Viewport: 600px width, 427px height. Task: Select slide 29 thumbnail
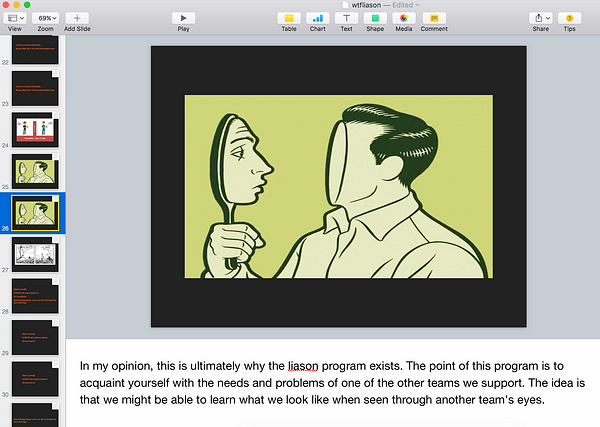pyautogui.click(x=35, y=337)
